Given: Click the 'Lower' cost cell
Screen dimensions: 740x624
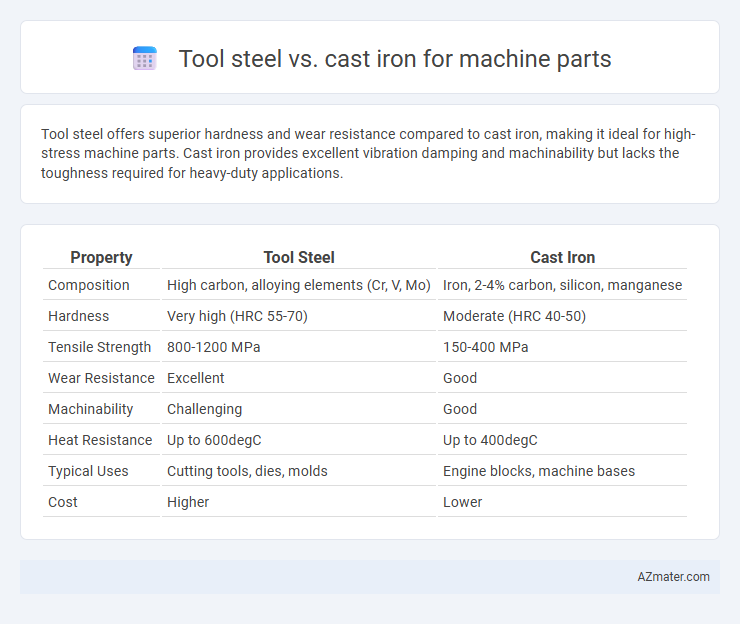Looking at the screenshot, I should pyautogui.click(x=462, y=502).
